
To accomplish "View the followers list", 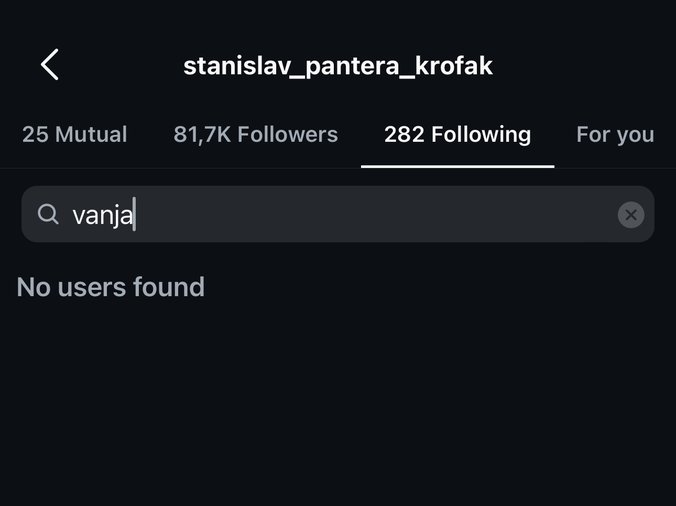I will point(255,134).
